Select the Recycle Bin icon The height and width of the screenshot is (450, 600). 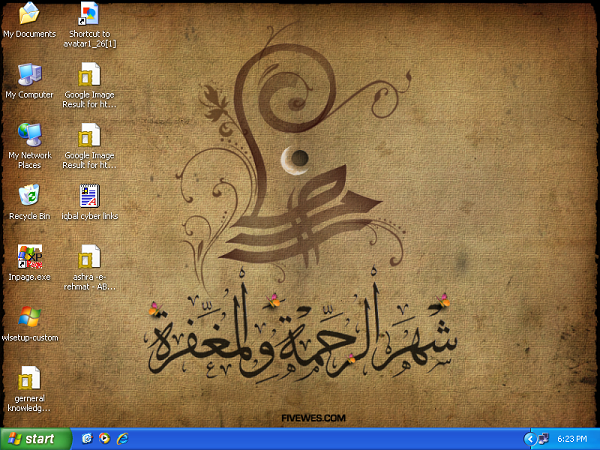click(29, 195)
